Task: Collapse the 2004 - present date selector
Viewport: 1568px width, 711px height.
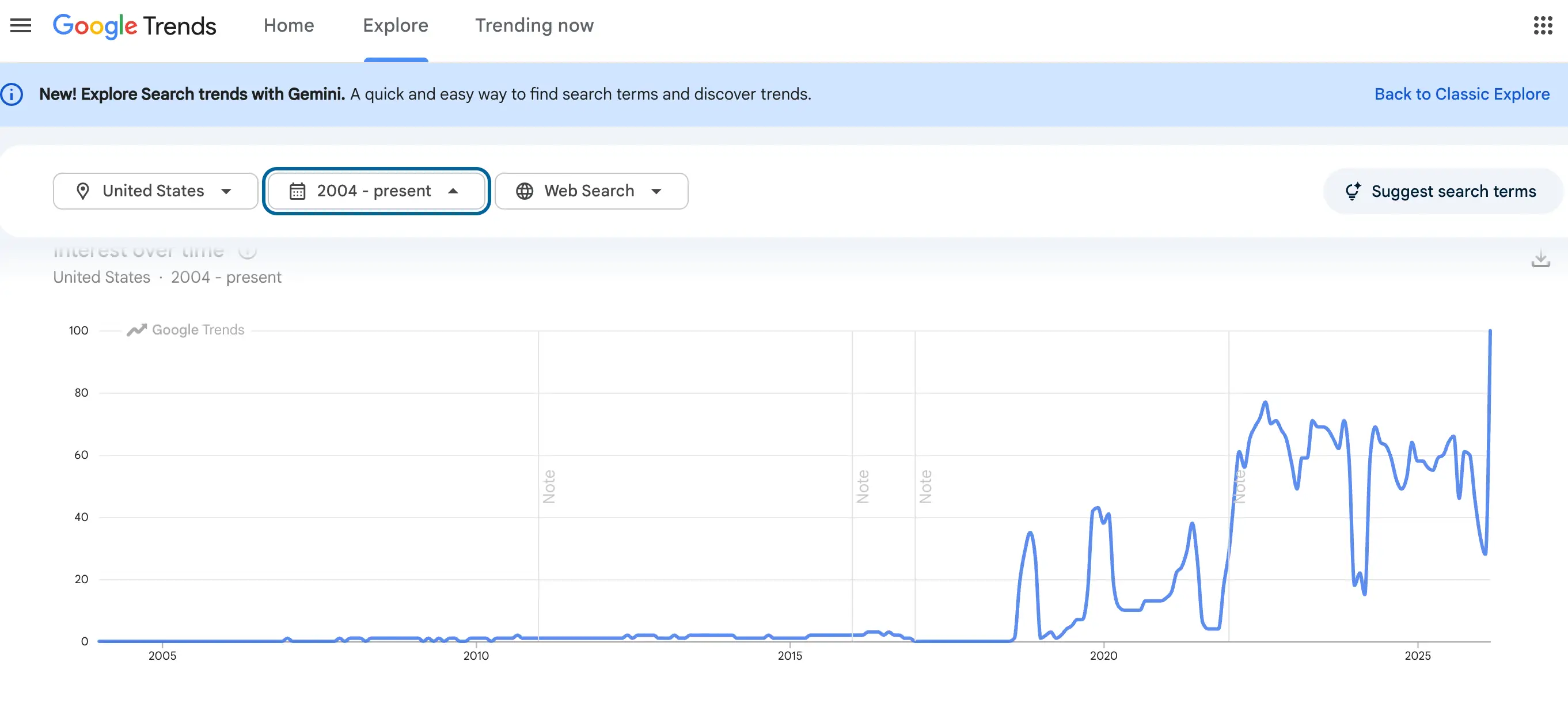Action: pos(454,191)
